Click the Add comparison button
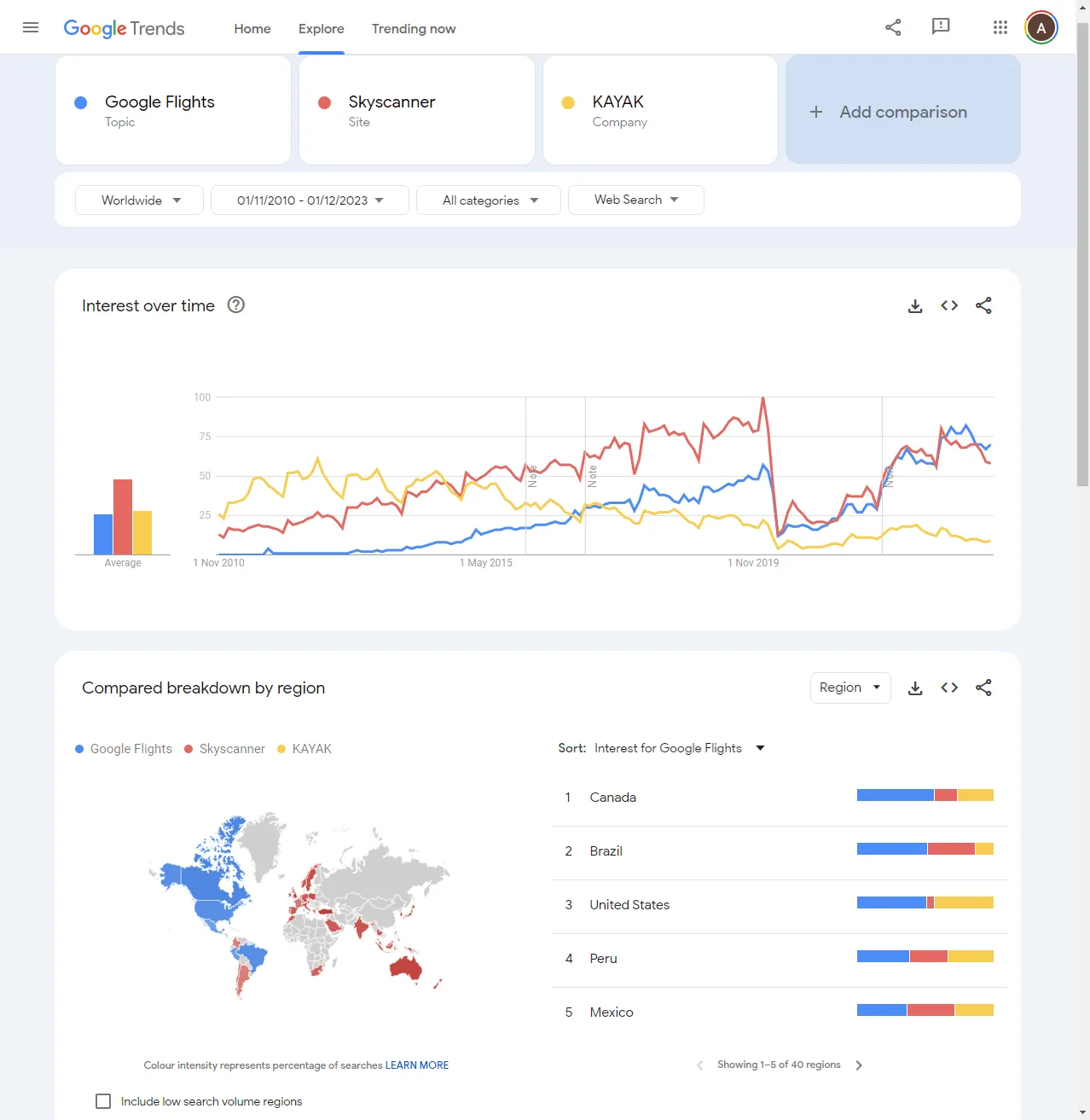 click(x=903, y=110)
